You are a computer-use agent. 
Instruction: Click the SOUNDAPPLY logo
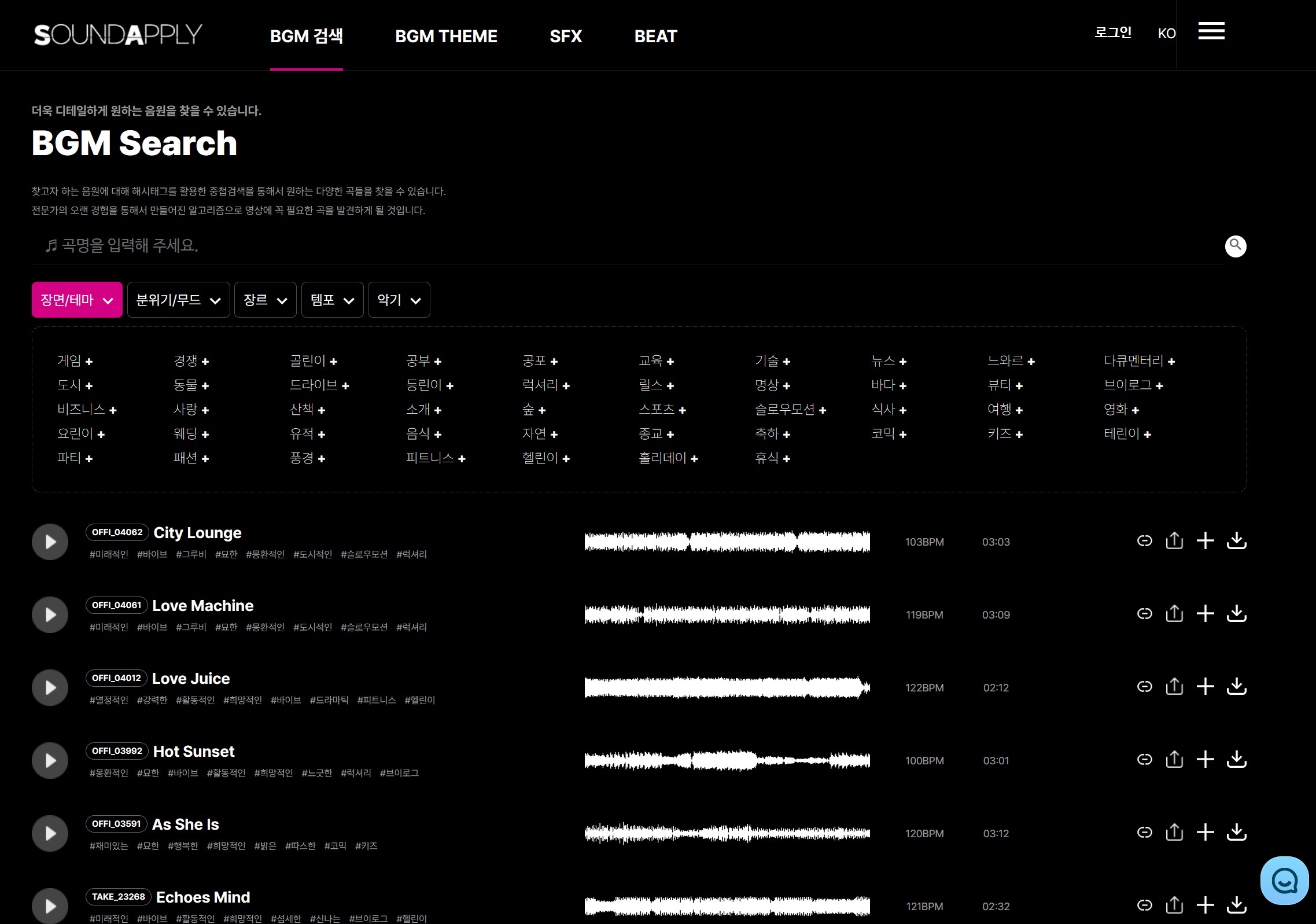click(118, 35)
